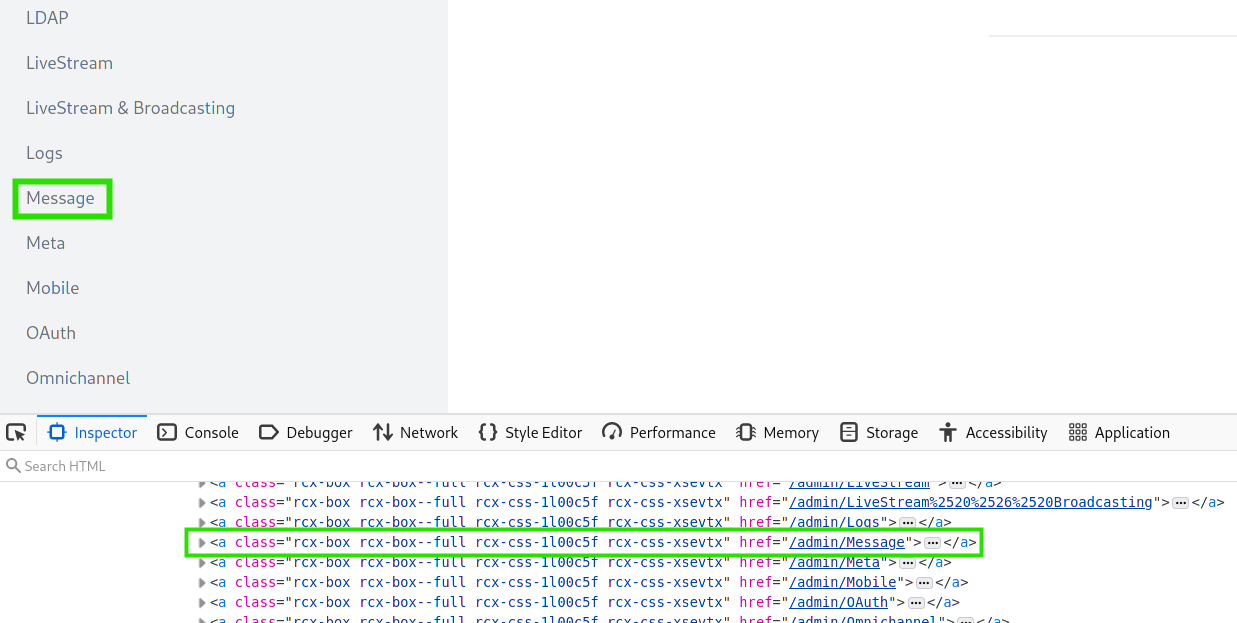This screenshot has height=623, width=1237.
Task: Click ellipsis badge in LiveStream Broadcasting row
Action: 1180,503
